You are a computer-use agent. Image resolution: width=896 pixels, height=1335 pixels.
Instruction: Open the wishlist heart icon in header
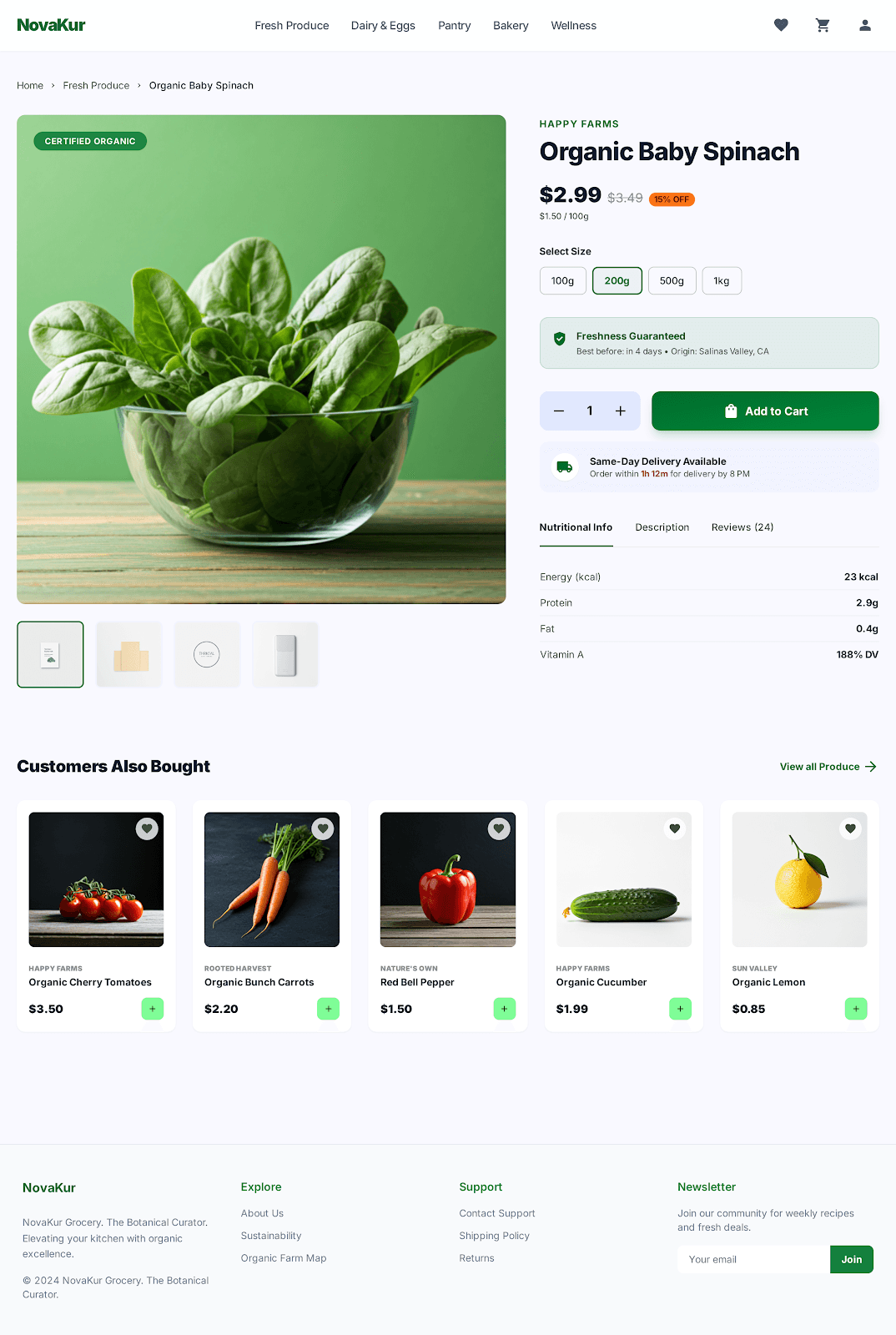point(781,25)
